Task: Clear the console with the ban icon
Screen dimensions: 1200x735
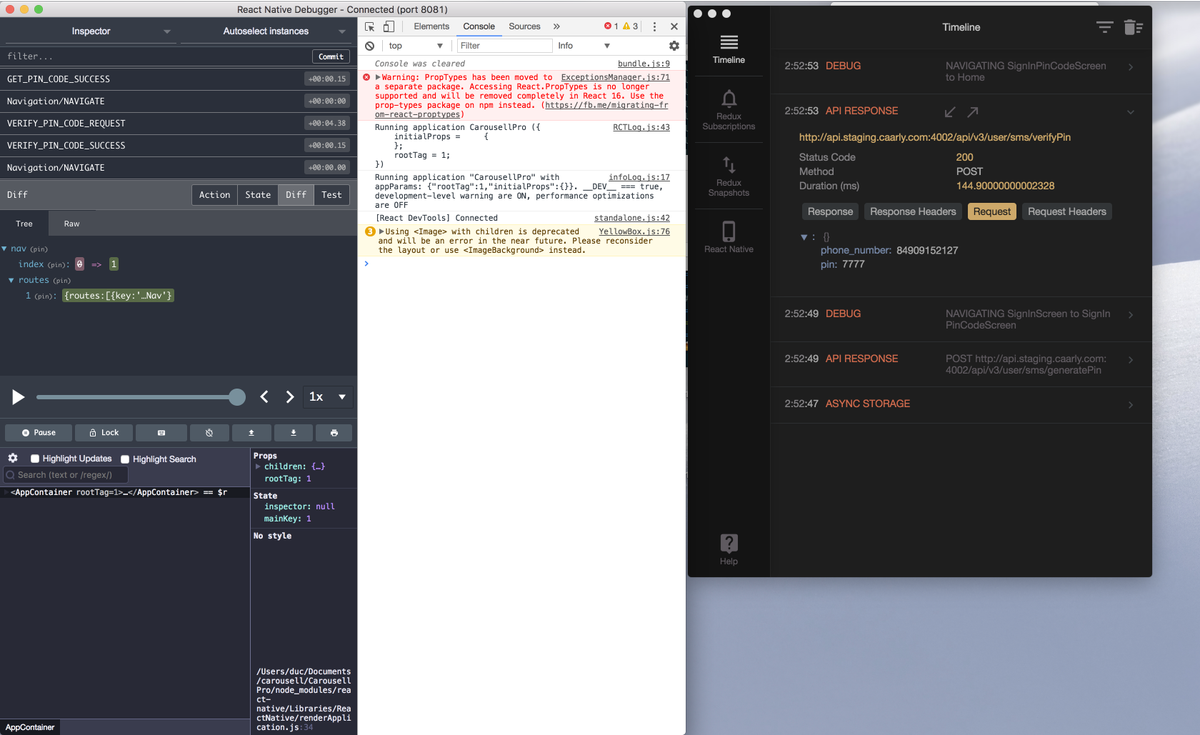Action: (370, 46)
